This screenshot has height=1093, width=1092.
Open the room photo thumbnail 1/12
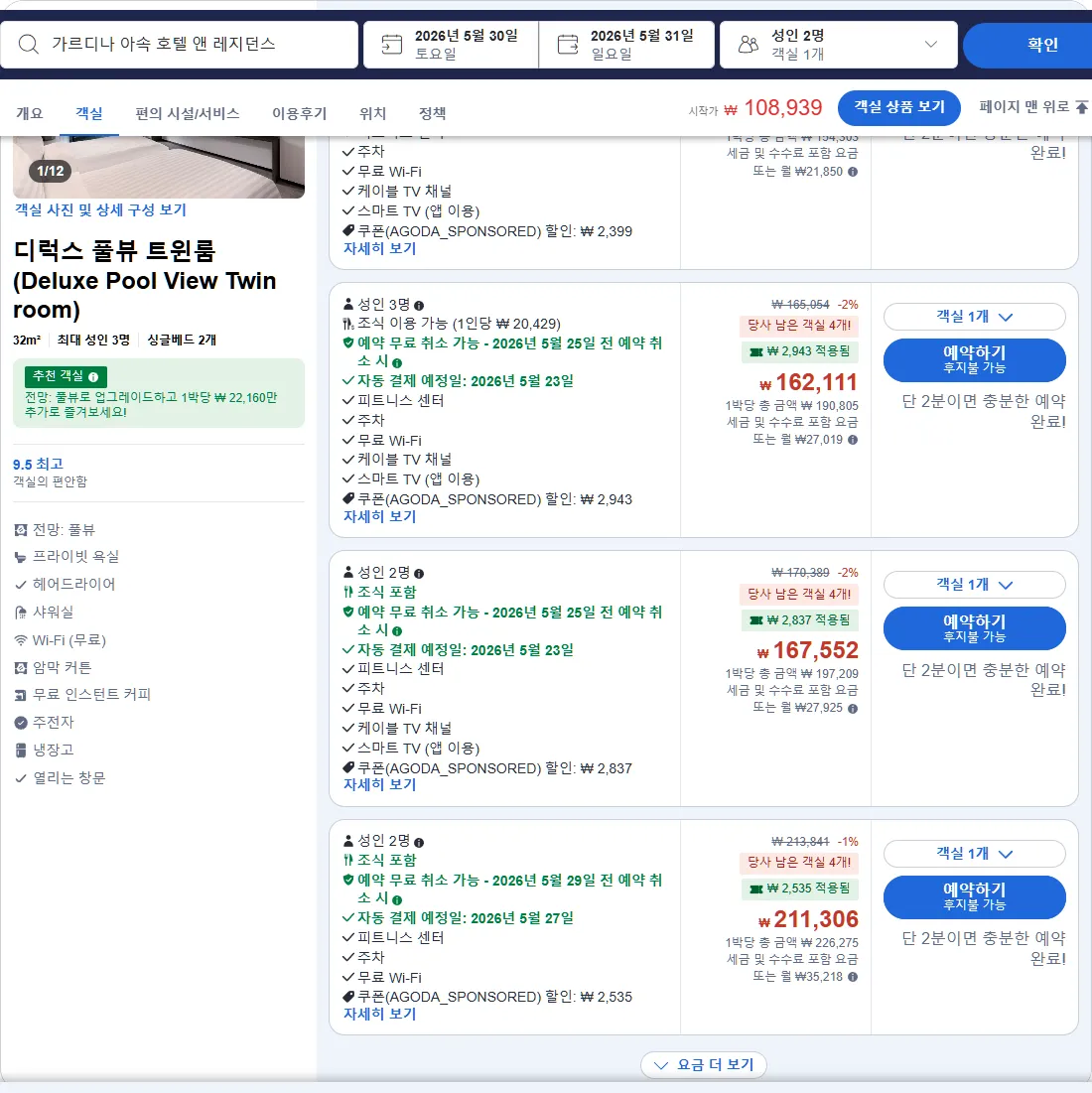pyautogui.click(x=159, y=168)
